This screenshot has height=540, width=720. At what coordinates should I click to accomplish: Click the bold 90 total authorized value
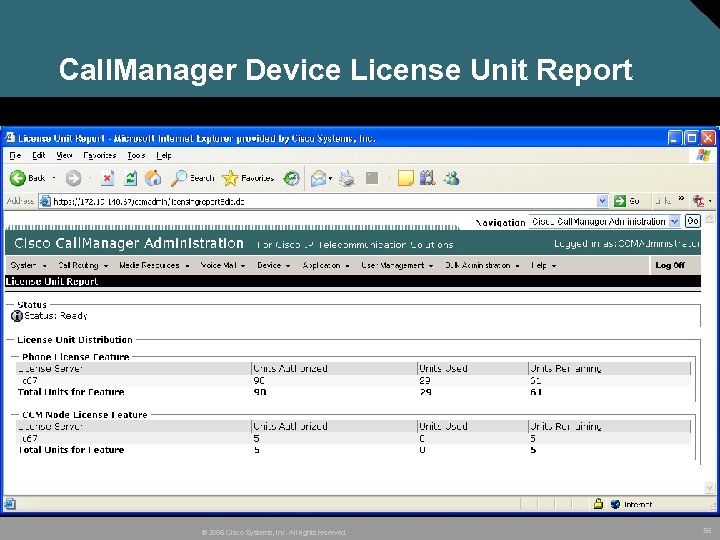pyautogui.click(x=260, y=392)
